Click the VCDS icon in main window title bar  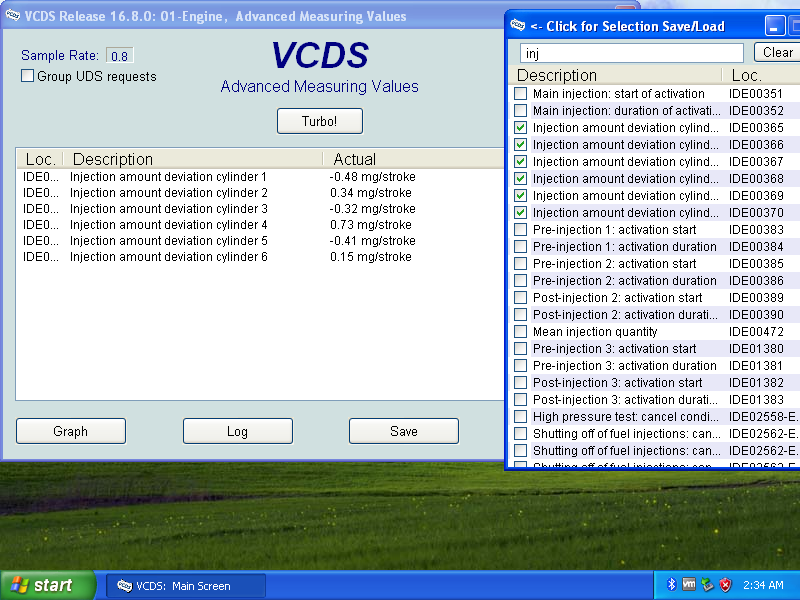coord(12,16)
